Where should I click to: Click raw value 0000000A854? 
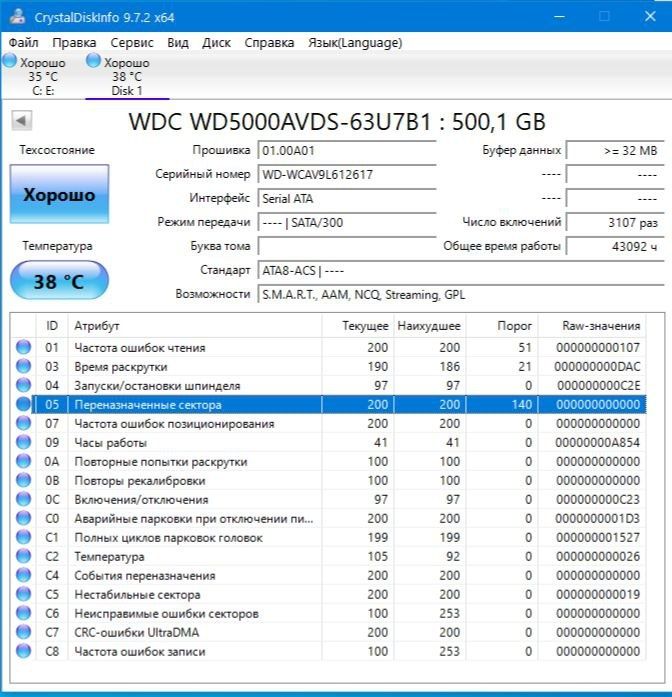pyautogui.click(x=597, y=442)
